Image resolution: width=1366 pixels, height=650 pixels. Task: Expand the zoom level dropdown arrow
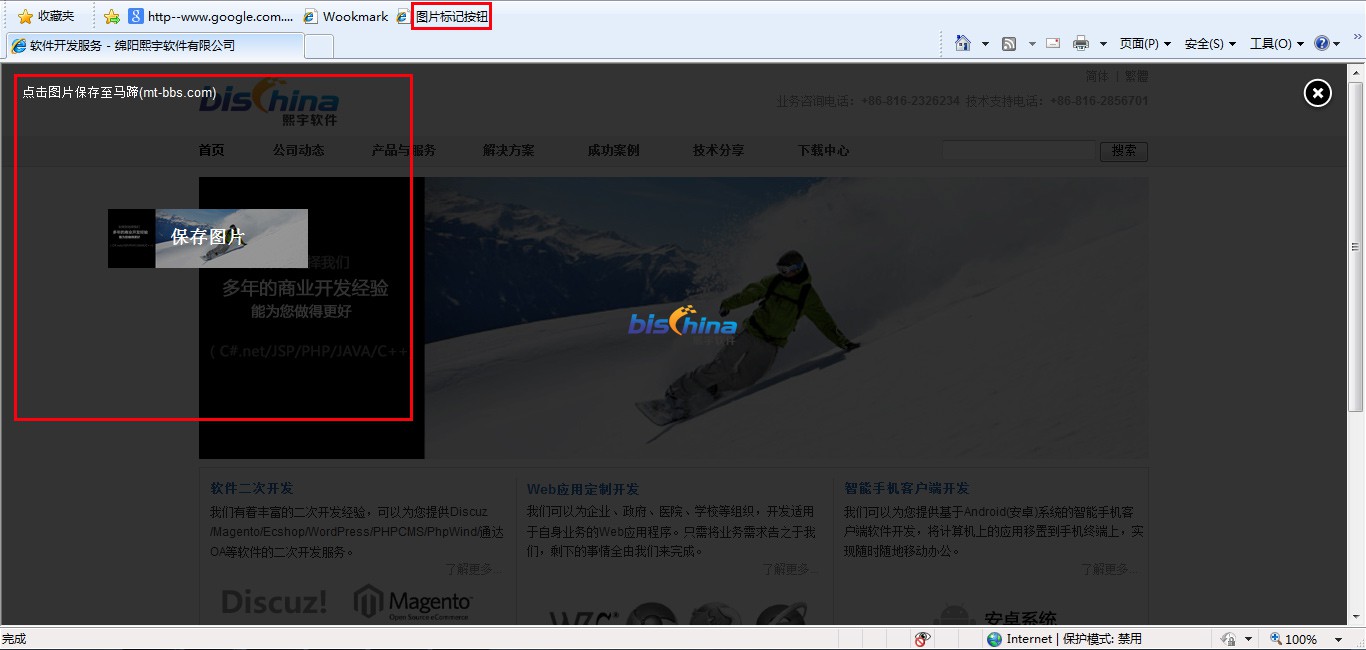coord(1338,640)
